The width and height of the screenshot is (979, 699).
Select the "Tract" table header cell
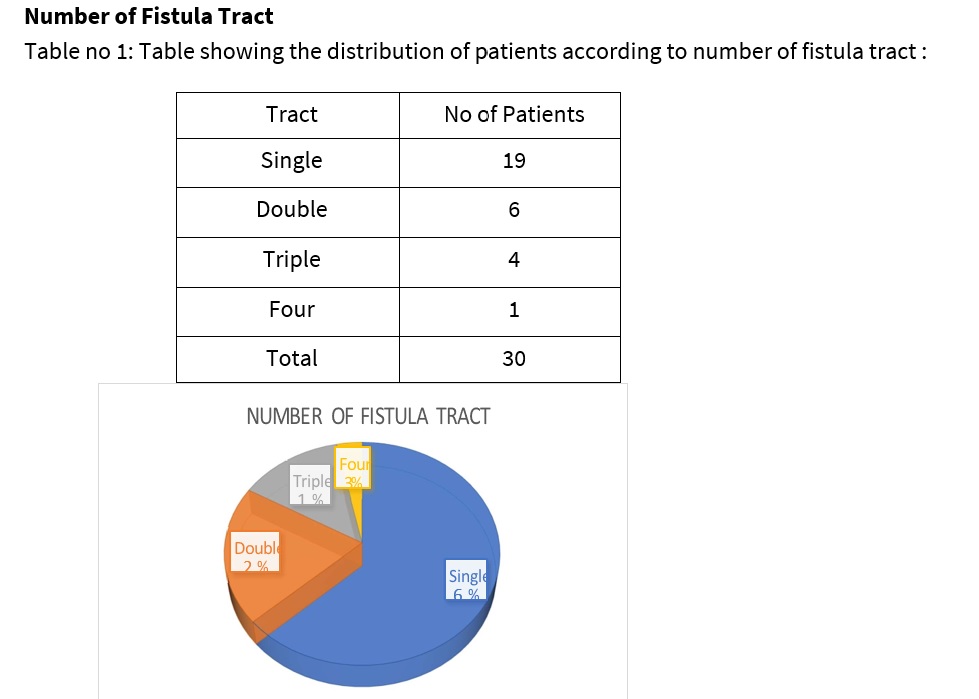291,115
